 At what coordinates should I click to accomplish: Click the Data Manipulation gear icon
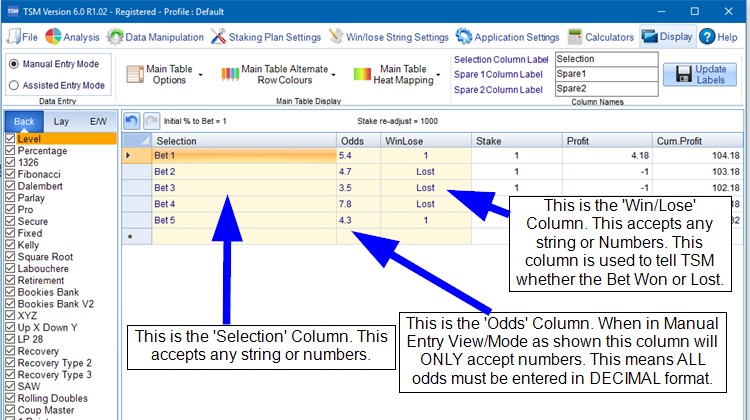116,36
